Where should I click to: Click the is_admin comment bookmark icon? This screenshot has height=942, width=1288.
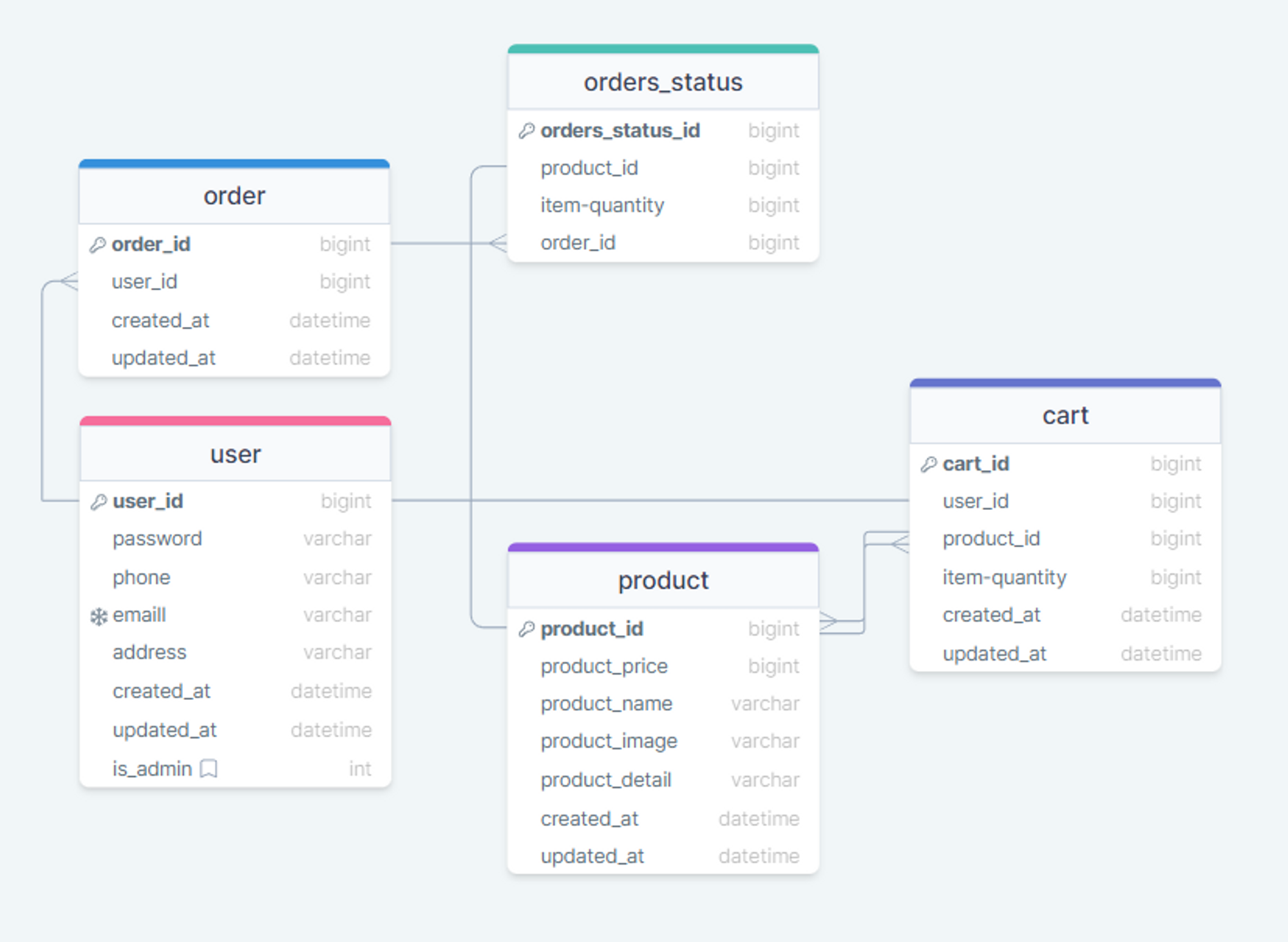click(209, 769)
